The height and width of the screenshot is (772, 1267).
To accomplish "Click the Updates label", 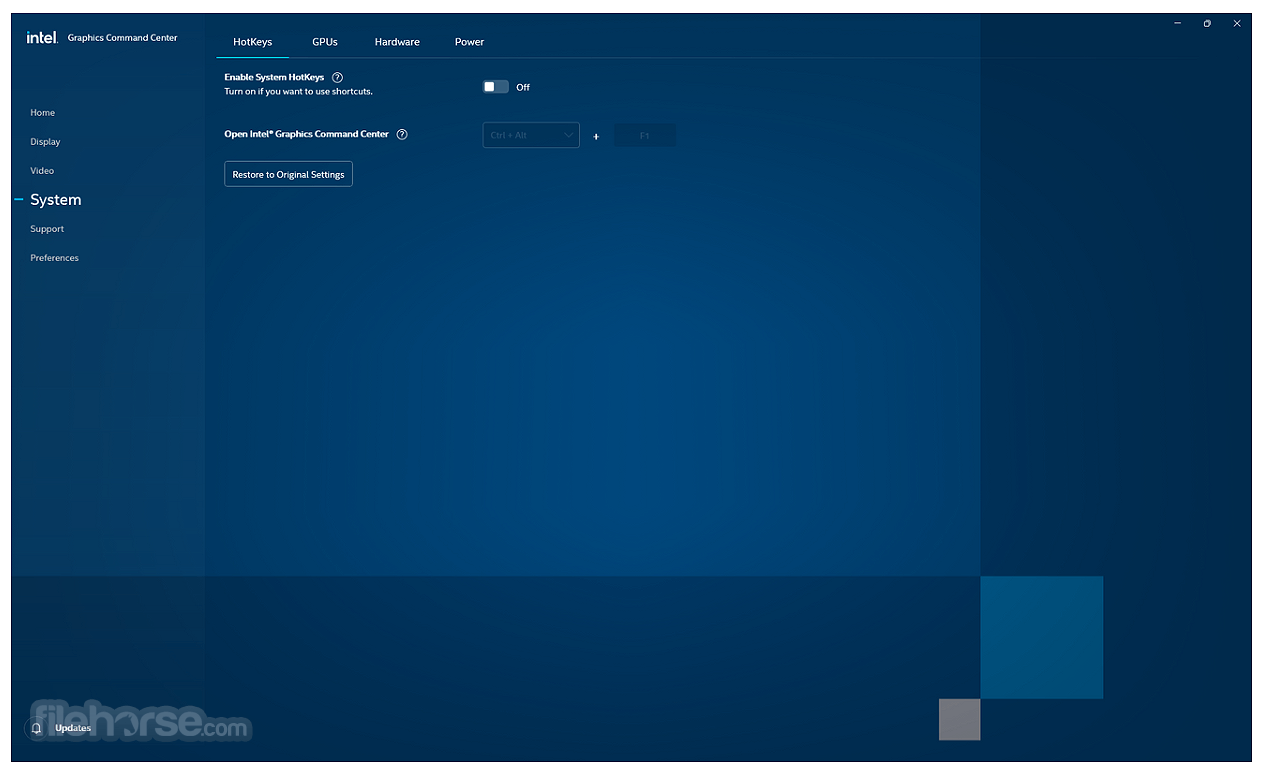I will pos(73,728).
